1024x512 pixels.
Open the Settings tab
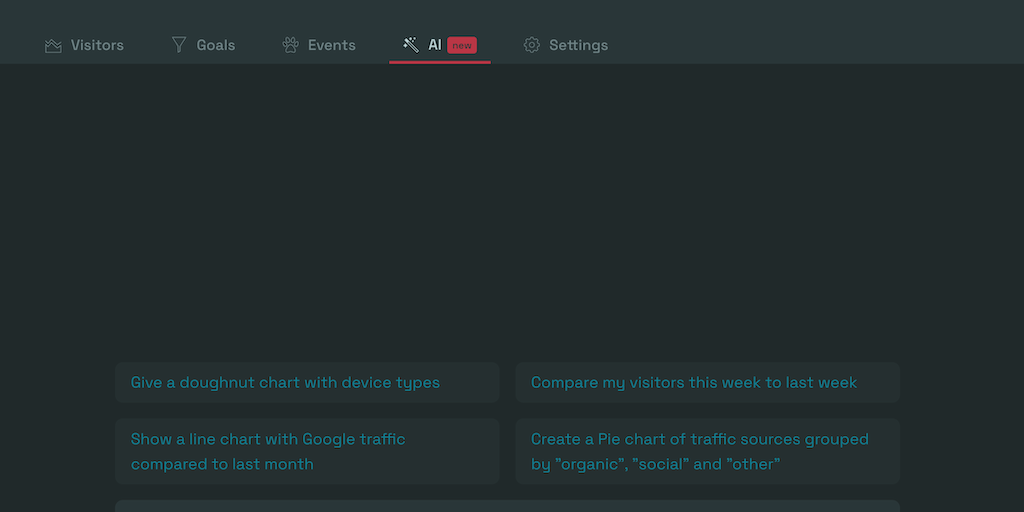578,45
